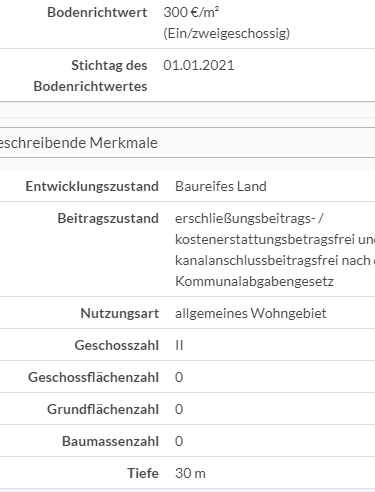The width and height of the screenshot is (375, 492).
Task: Click the 'Entwicklungszustand' label
Action: 92,186
